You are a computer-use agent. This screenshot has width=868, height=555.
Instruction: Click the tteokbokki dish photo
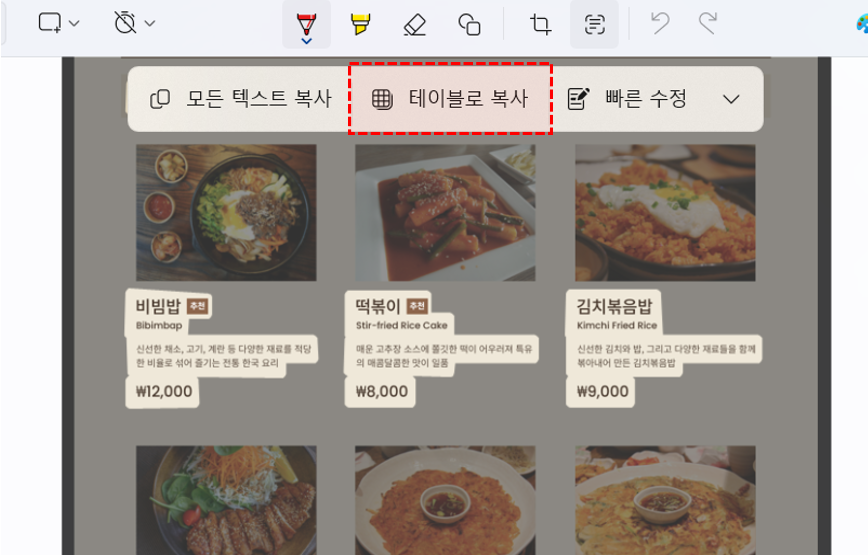pos(445,212)
